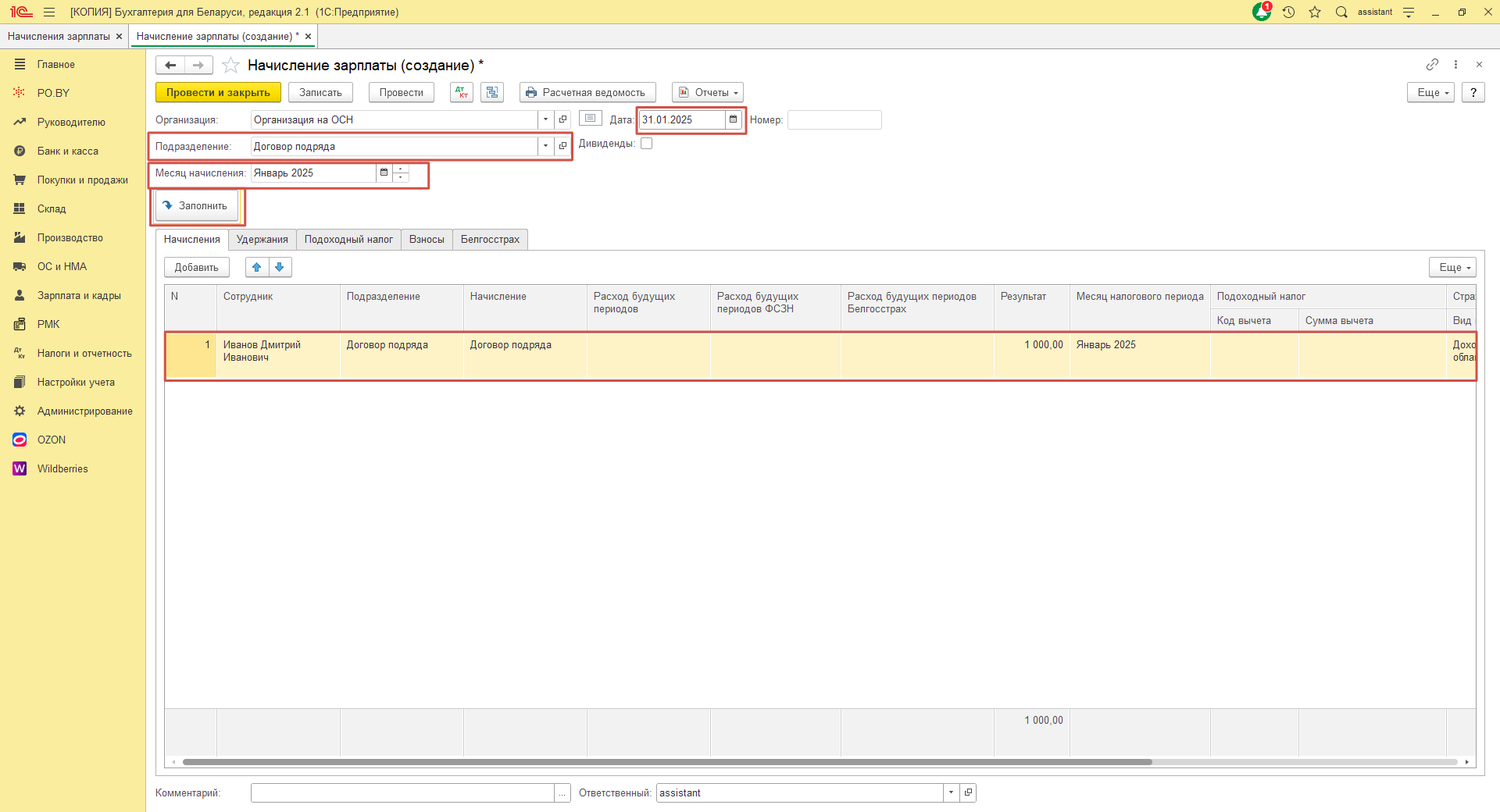The image size is (1500, 812).
Task: Open calendar picker for Дата field
Action: [733, 120]
